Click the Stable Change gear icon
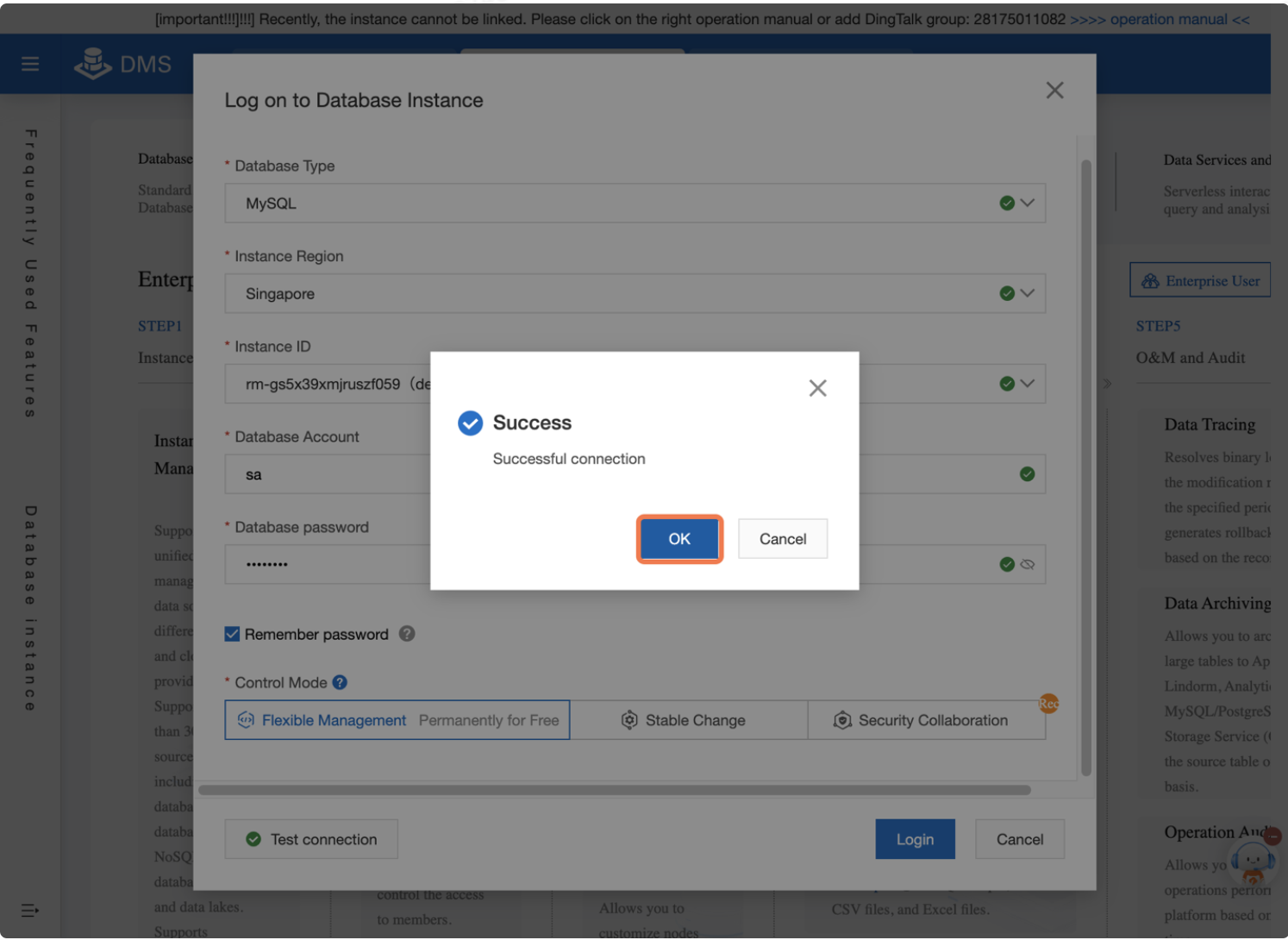Image resolution: width=1288 pixels, height=940 pixels. click(629, 719)
